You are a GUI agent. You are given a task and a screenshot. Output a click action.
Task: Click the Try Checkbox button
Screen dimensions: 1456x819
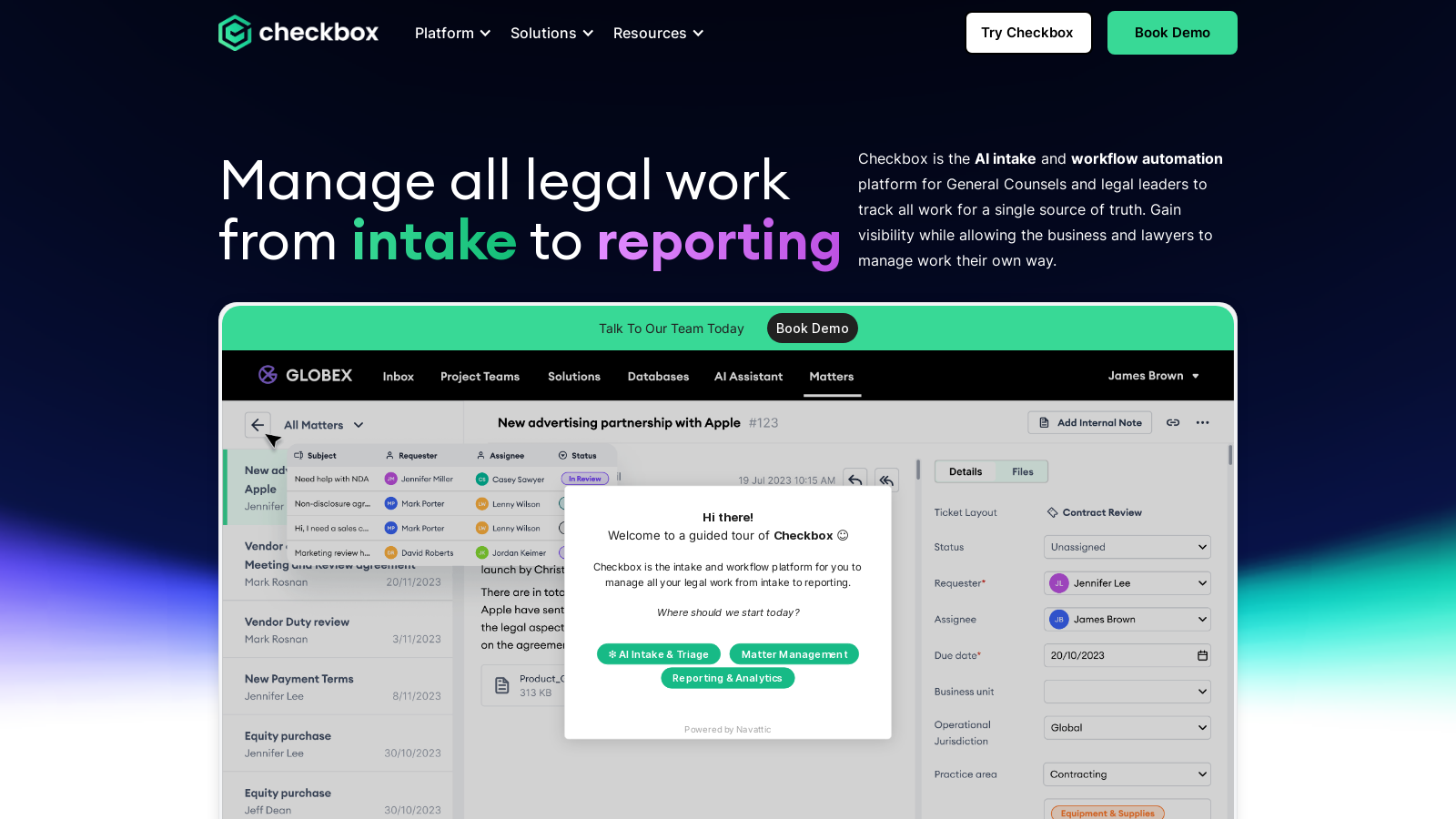click(1027, 33)
